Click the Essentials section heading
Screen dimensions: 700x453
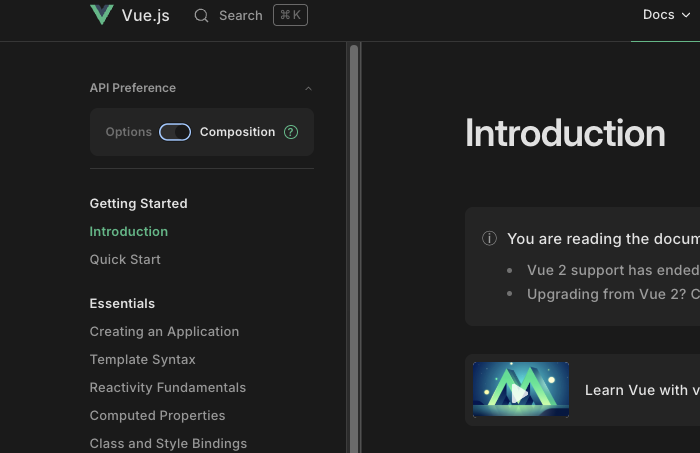(122, 303)
